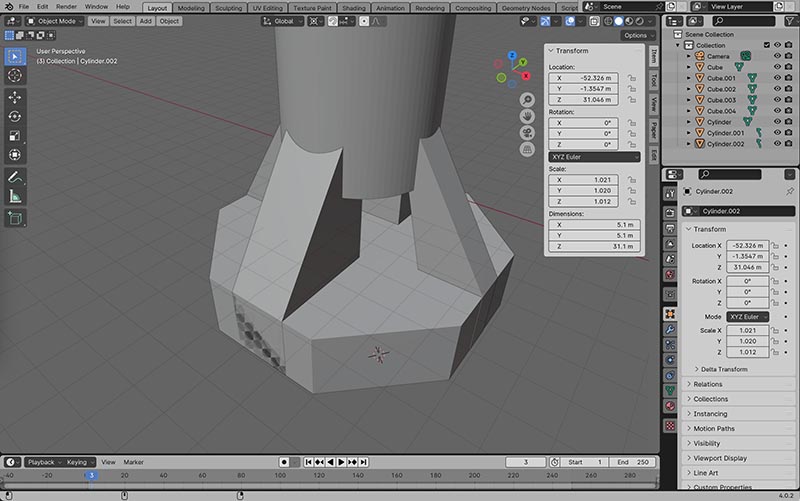Viewport: 800px width, 501px height.
Task: Switch to orthographic view using the grid icon
Action: [x=526, y=149]
